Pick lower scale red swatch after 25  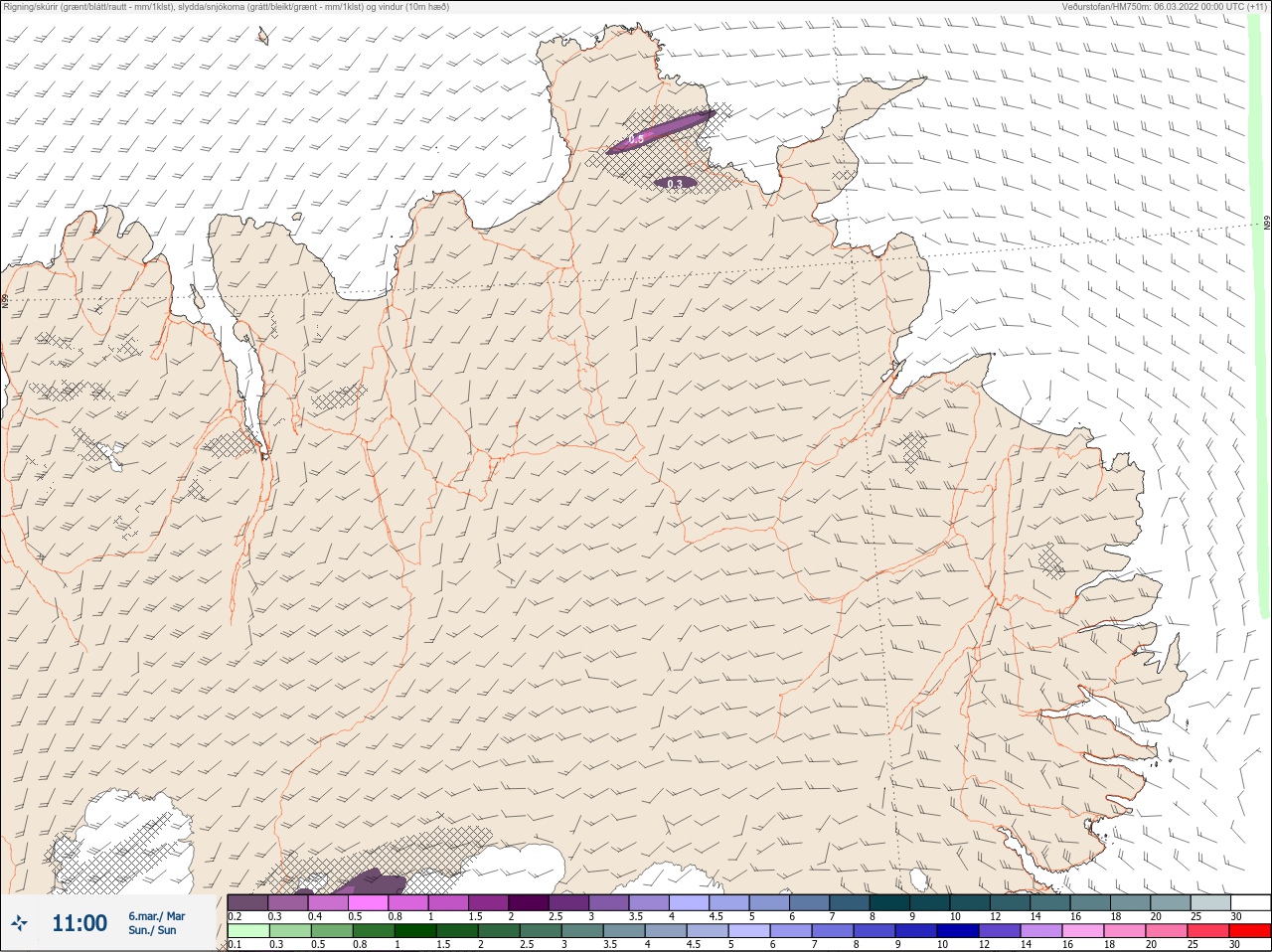click(1250, 931)
